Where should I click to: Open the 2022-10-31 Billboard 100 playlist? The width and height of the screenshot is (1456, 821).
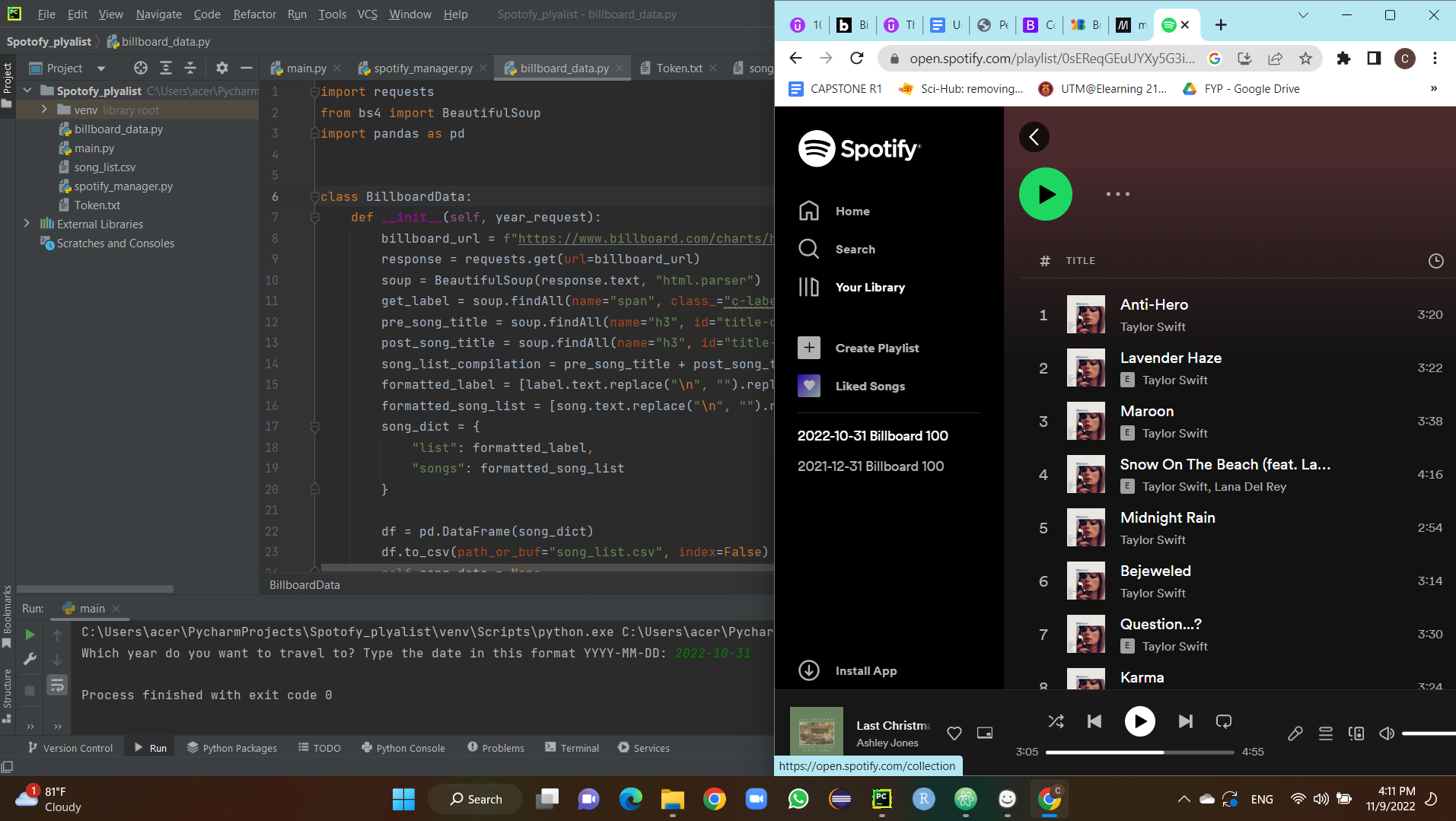pos(872,436)
